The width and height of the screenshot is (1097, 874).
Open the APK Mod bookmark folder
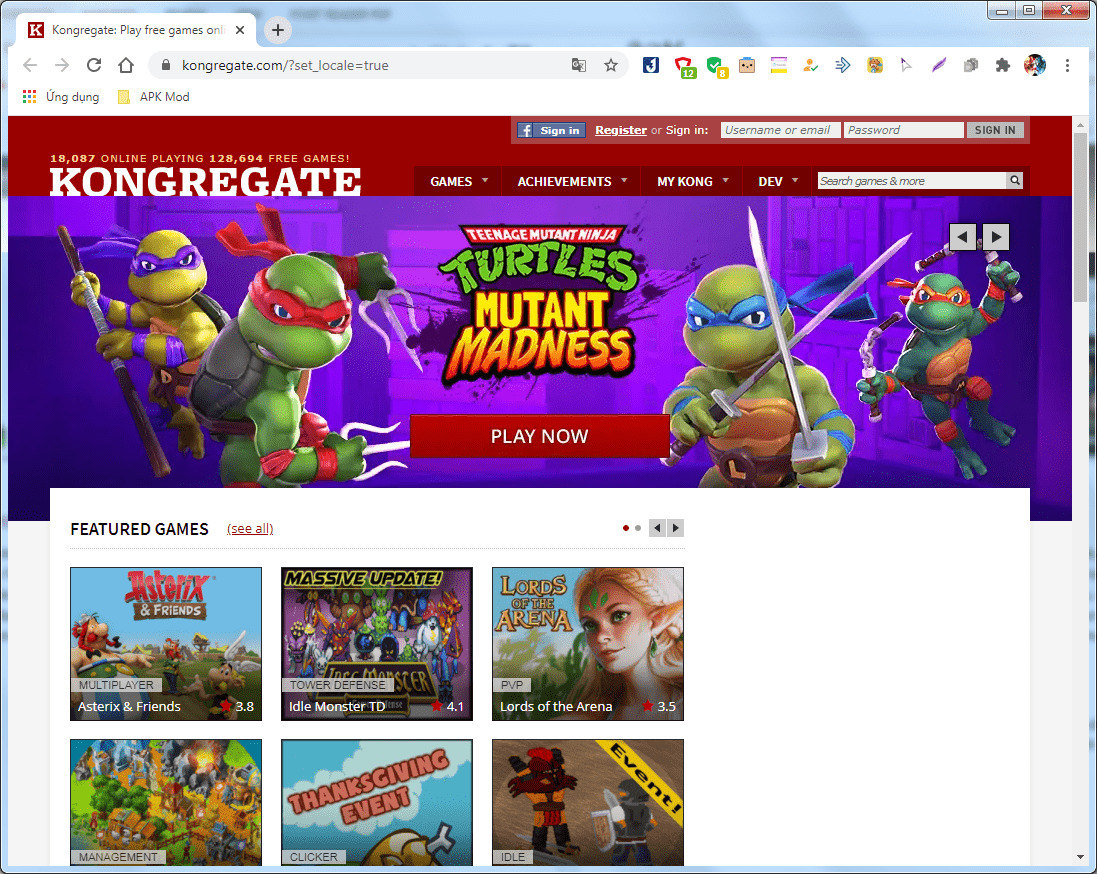[154, 97]
